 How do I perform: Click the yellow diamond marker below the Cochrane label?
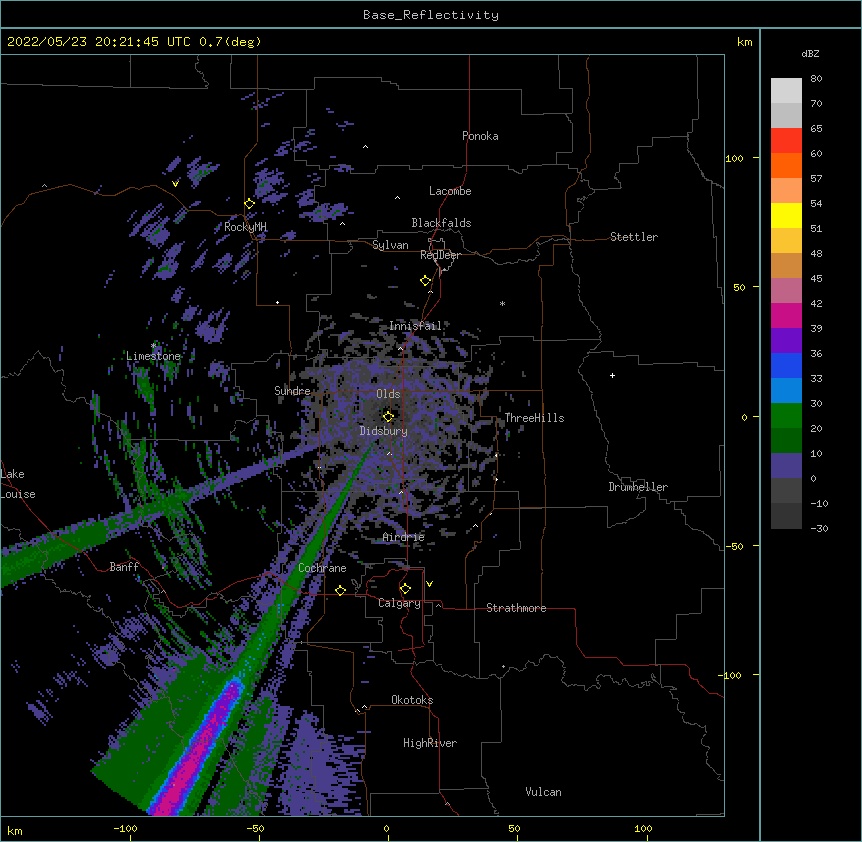[340, 590]
